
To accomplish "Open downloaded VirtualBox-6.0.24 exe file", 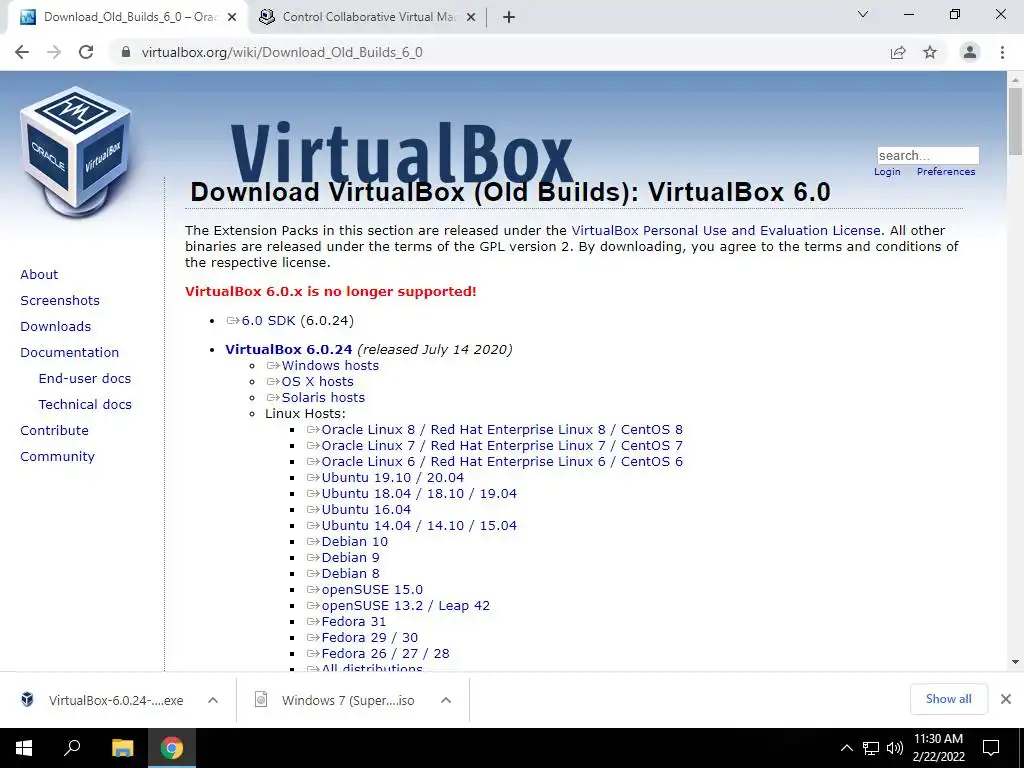I will (103, 700).
